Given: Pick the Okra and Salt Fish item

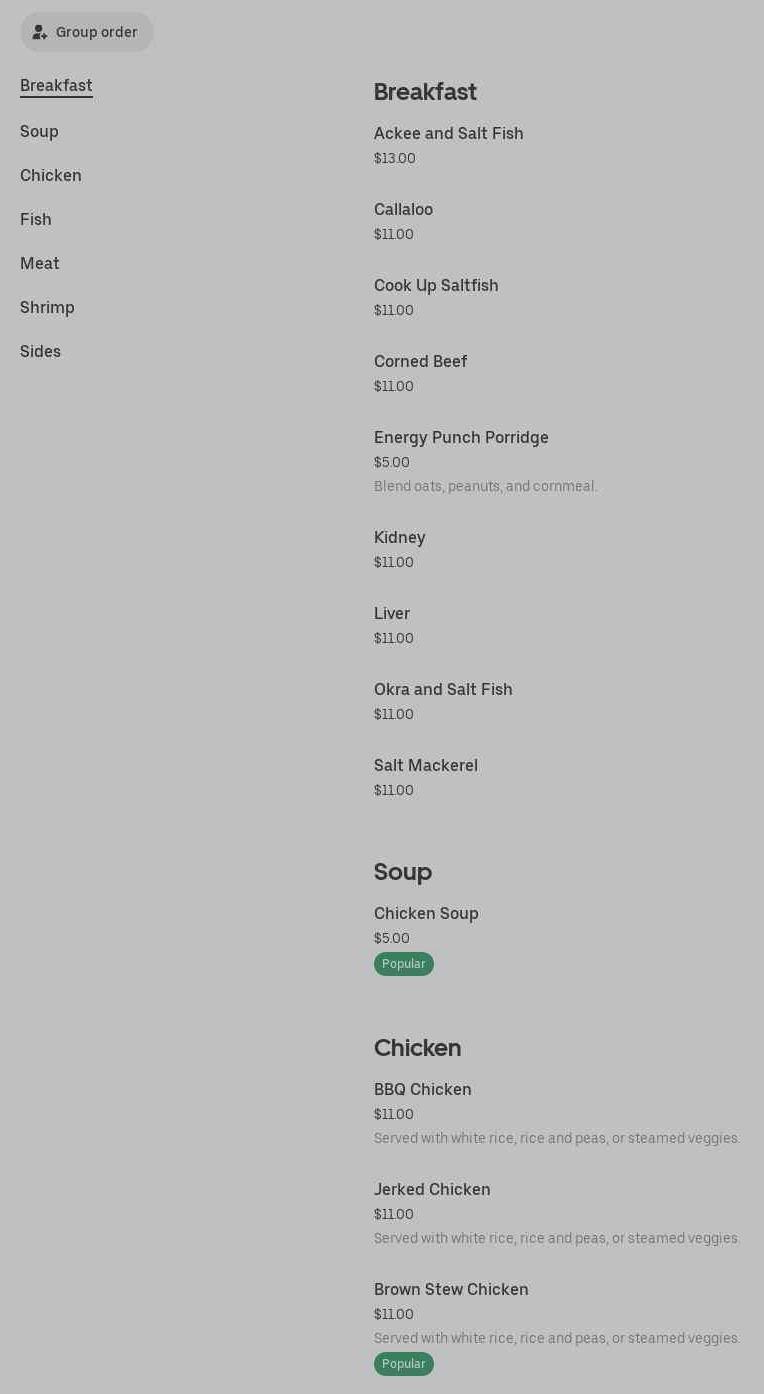Looking at the screenshot, I should tap(443, 690).
